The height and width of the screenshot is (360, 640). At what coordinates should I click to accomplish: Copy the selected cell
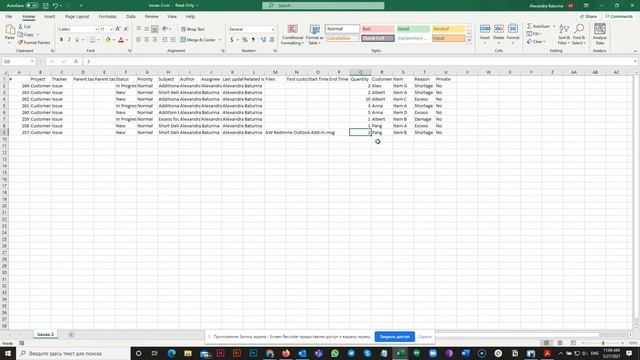pos(26,35)
